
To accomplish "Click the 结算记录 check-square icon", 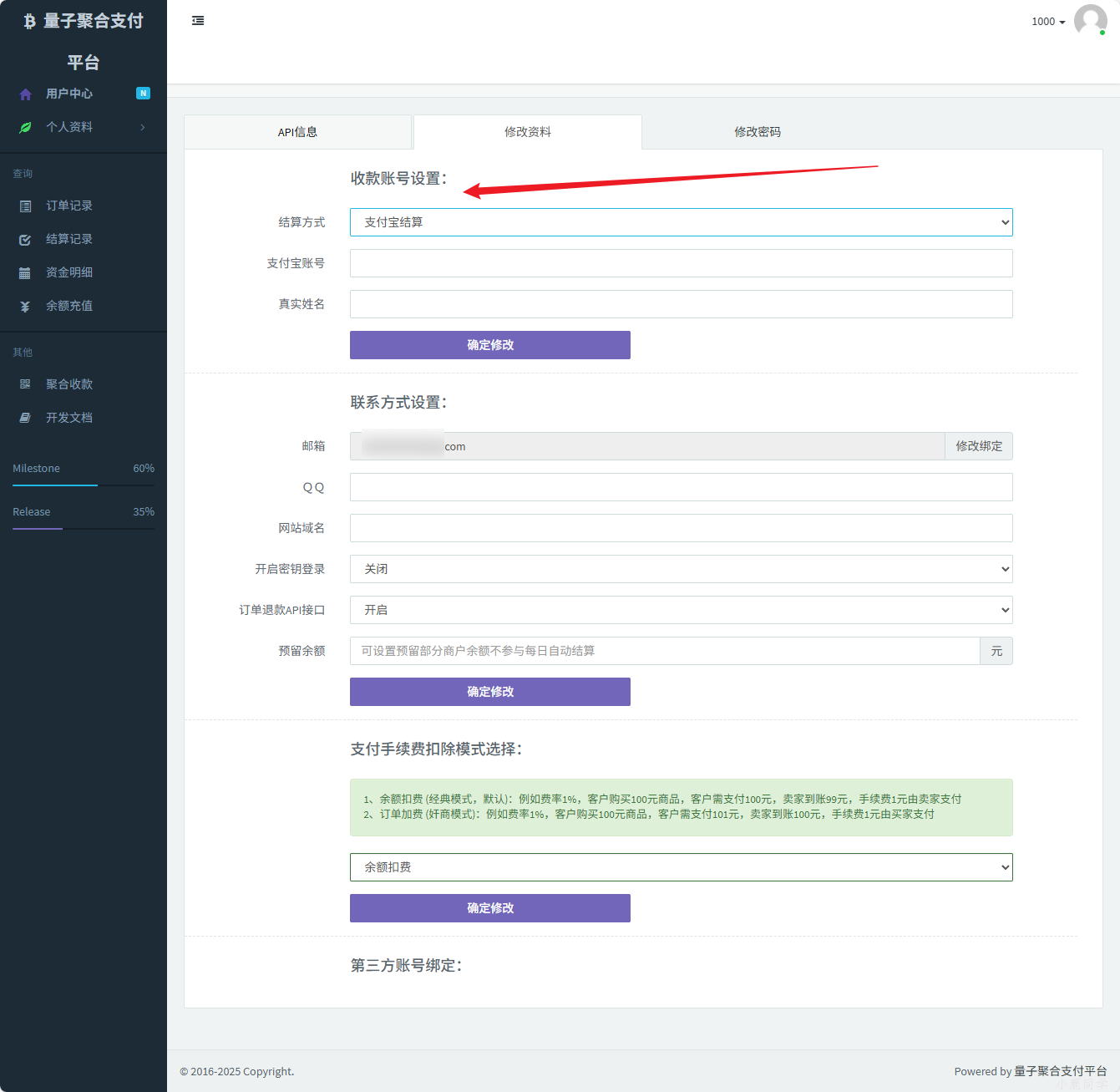I will (25, 240).
